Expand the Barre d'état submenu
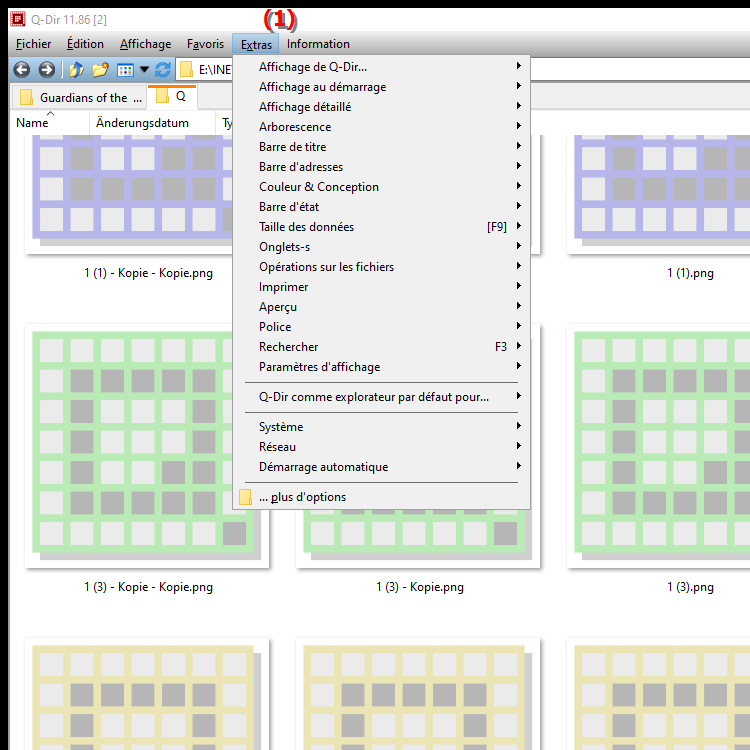This screenshot has width=750, height=750. pyautogui.click(x=381, y=207)
